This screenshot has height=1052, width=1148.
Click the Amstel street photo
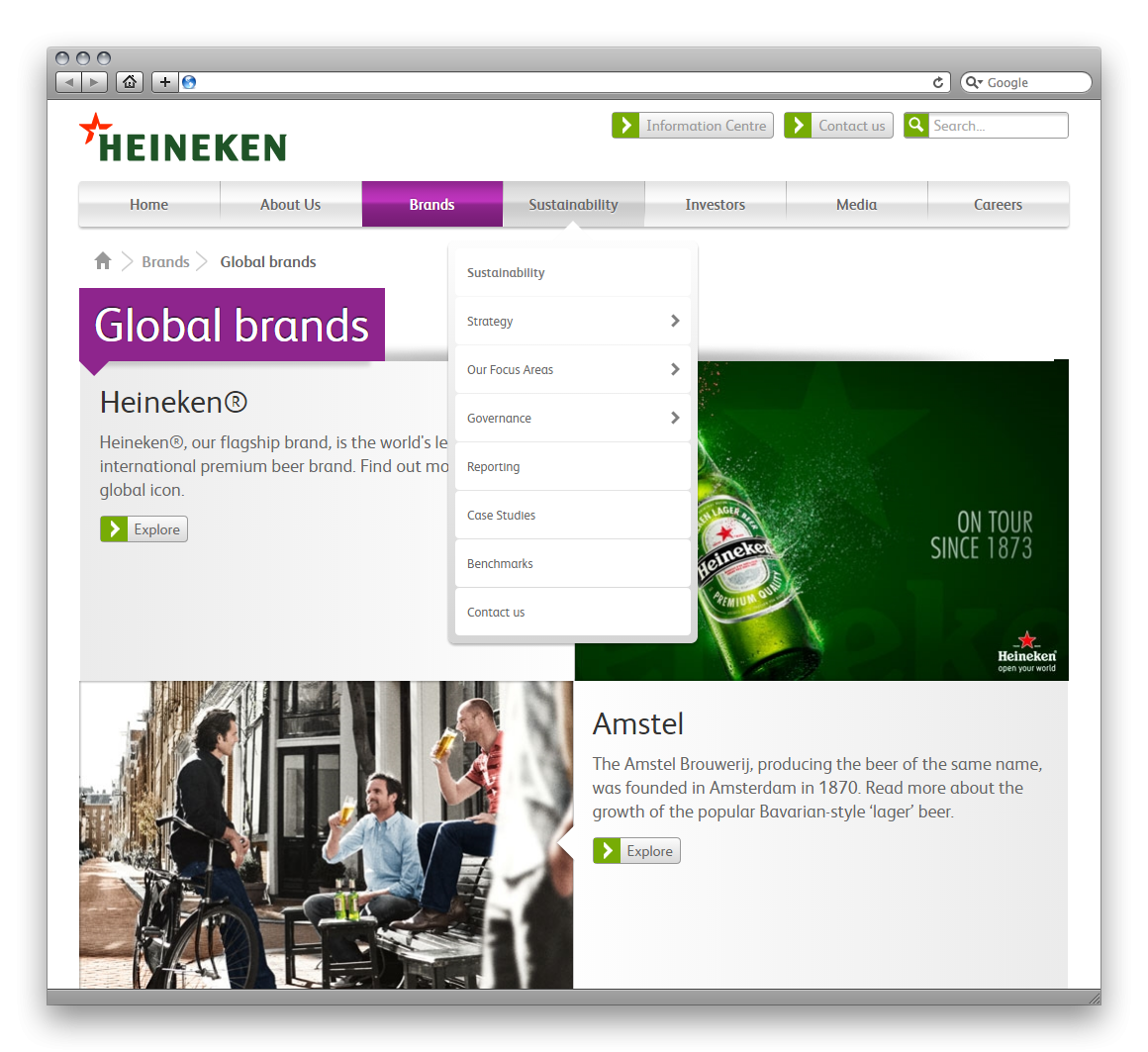pyautogui.click(x=326, y=834)
